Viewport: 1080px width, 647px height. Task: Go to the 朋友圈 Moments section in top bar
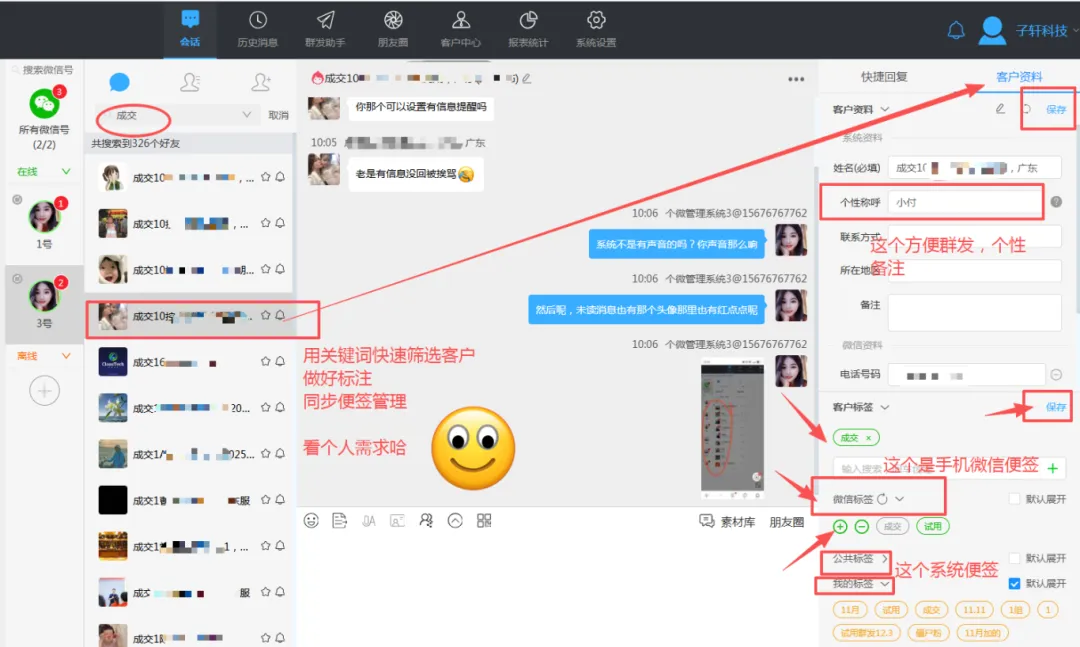click(393, 30)
